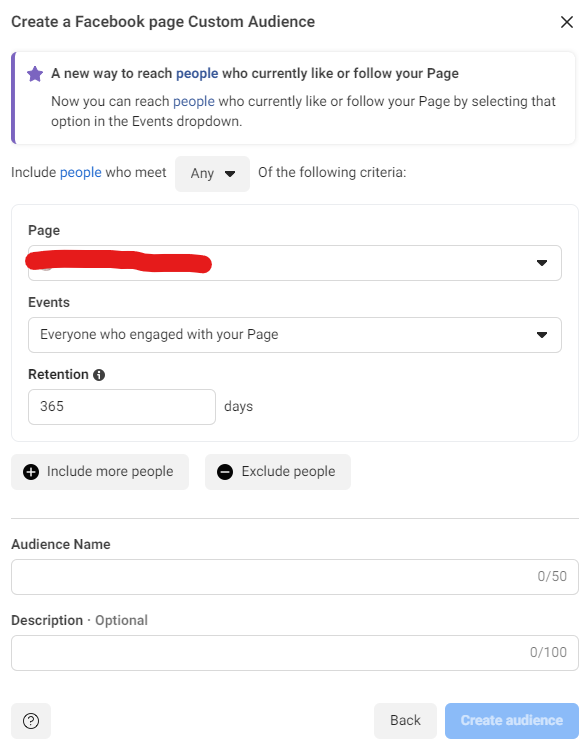Open the people link in the banner heading
Image resolution: width=587 pixels, height=745 pixels.
(197, 74)
